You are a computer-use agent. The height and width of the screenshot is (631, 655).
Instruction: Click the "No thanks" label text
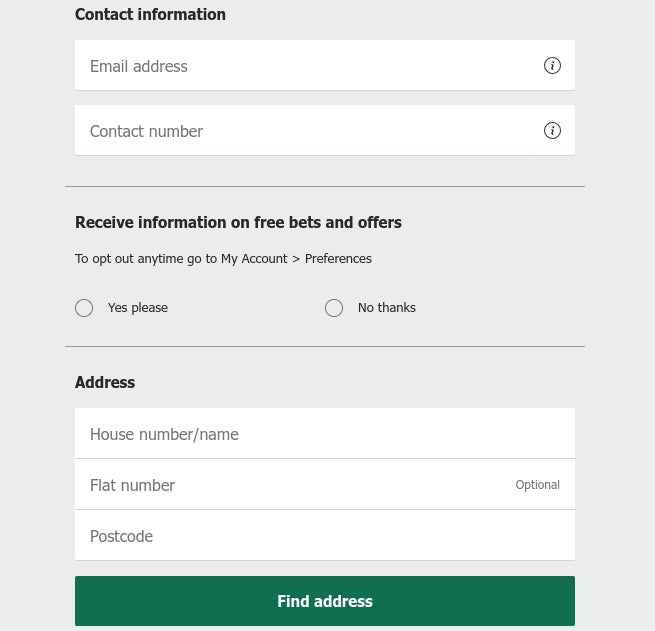(387, 308)
